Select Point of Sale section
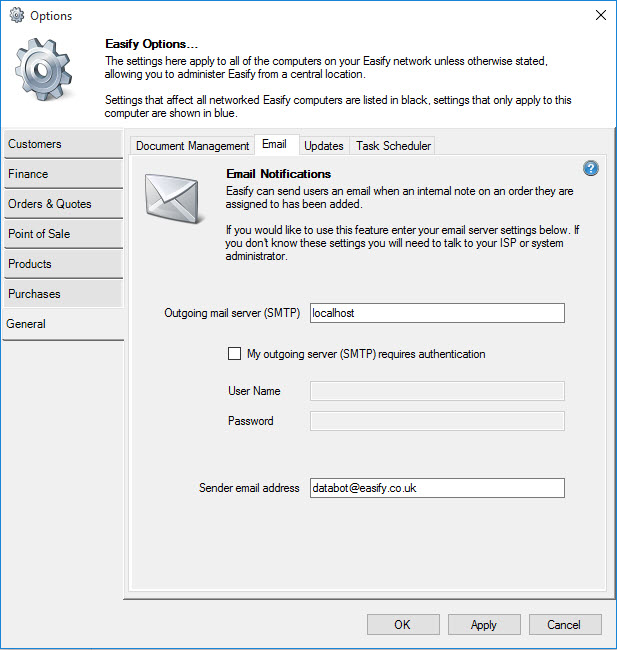 click(x=63, y=234)
